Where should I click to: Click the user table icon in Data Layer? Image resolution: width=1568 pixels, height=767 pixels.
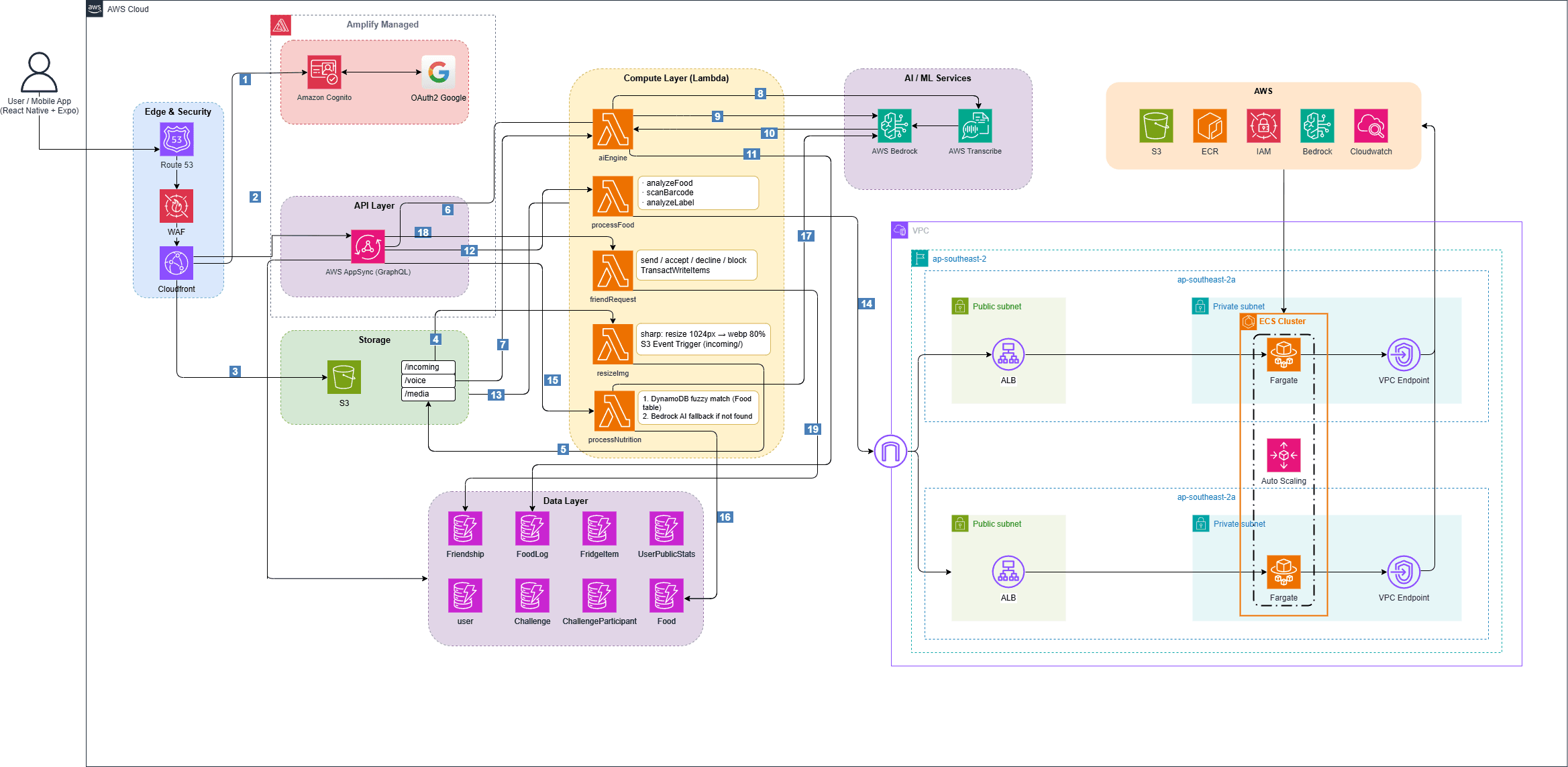coord(465,595)
